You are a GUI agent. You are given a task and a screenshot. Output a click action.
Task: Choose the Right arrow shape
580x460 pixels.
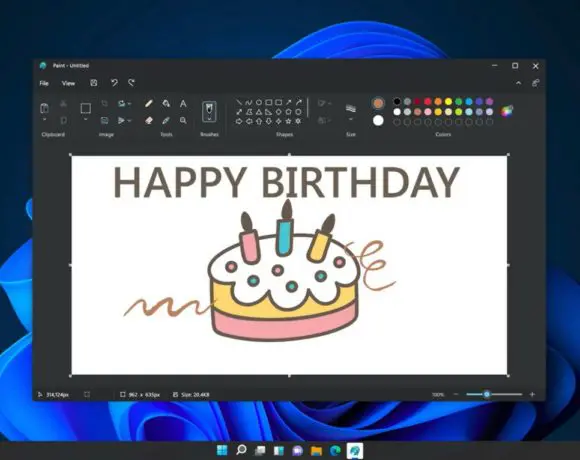coord(239,121)
